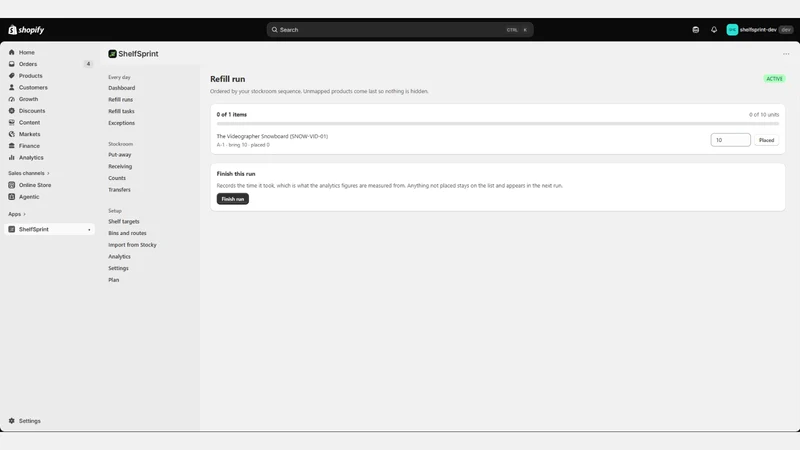The image size is (800, 450).
Task: Click the shelfsprint-dev store avatar
Action: click(732, 30)
